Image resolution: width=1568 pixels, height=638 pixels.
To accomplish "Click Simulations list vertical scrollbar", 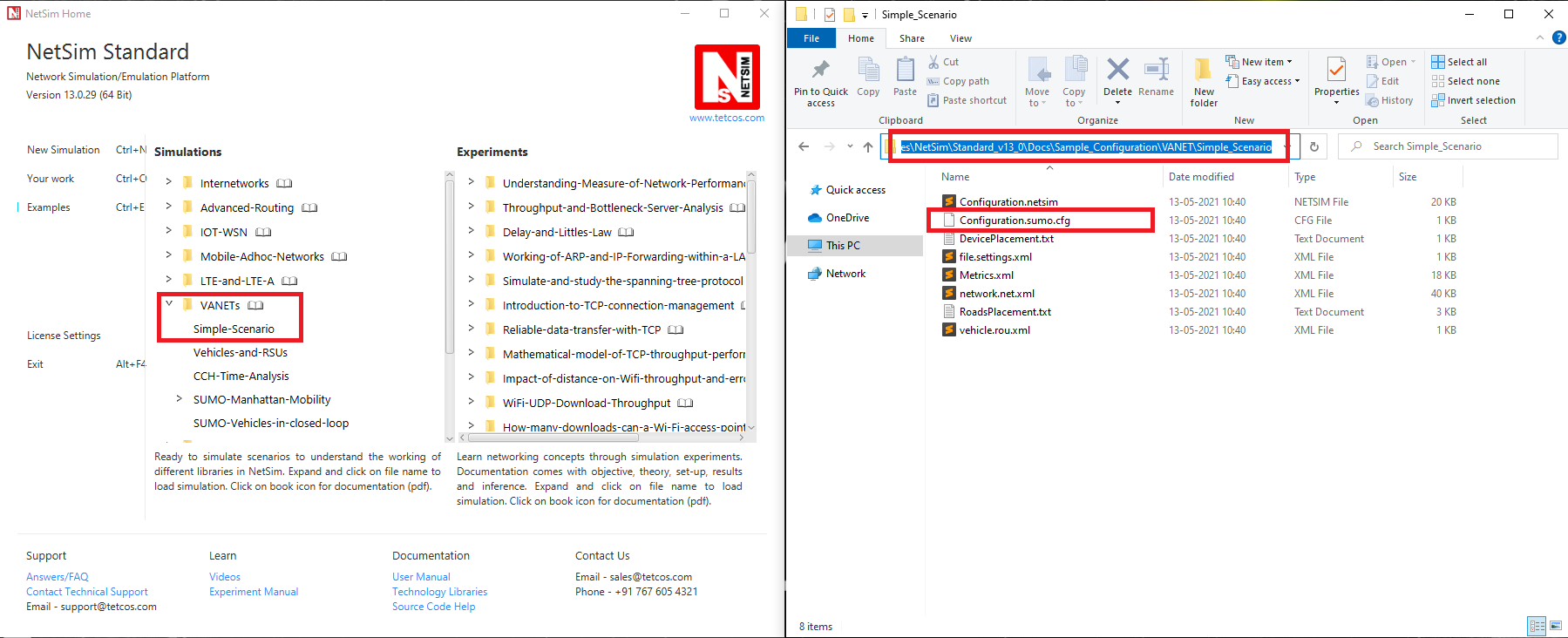I will click(450, 266).
